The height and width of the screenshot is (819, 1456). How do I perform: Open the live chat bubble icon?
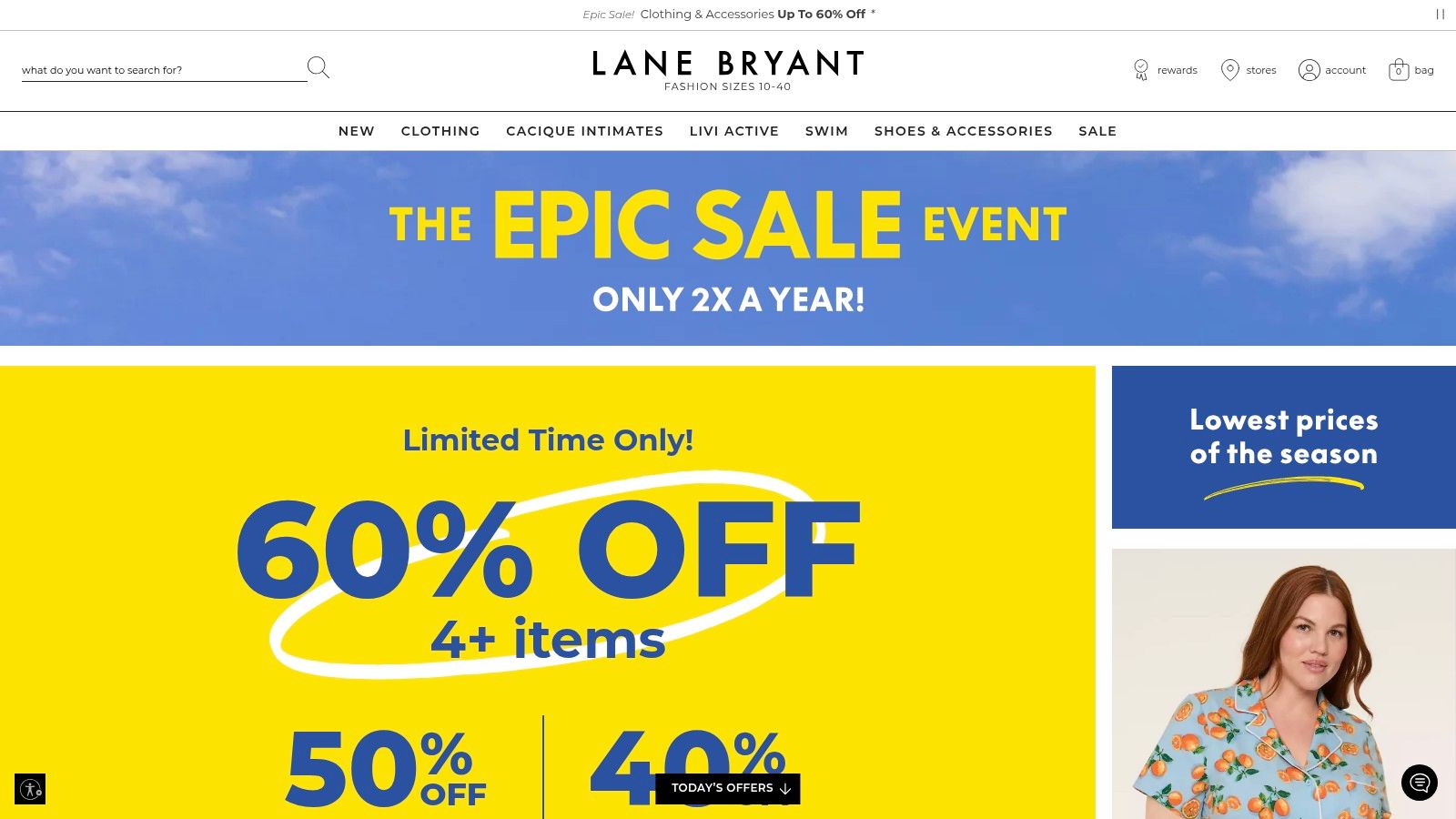pyautogui.click(x=1419, y=783)
